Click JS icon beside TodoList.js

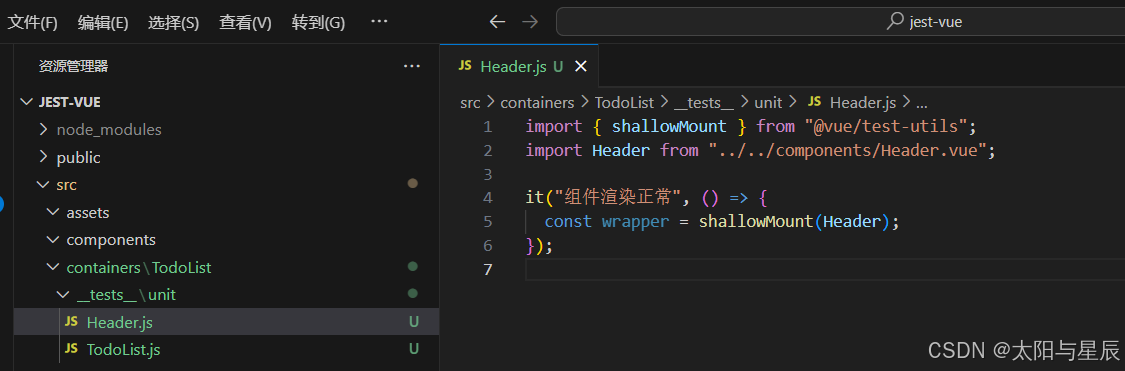pyautogui.click(x=71, y=349)
